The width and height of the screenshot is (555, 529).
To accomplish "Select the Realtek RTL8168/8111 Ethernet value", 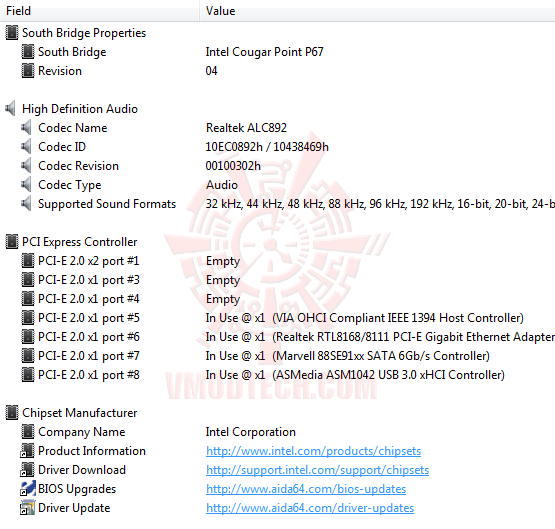I will coord(380,337).
